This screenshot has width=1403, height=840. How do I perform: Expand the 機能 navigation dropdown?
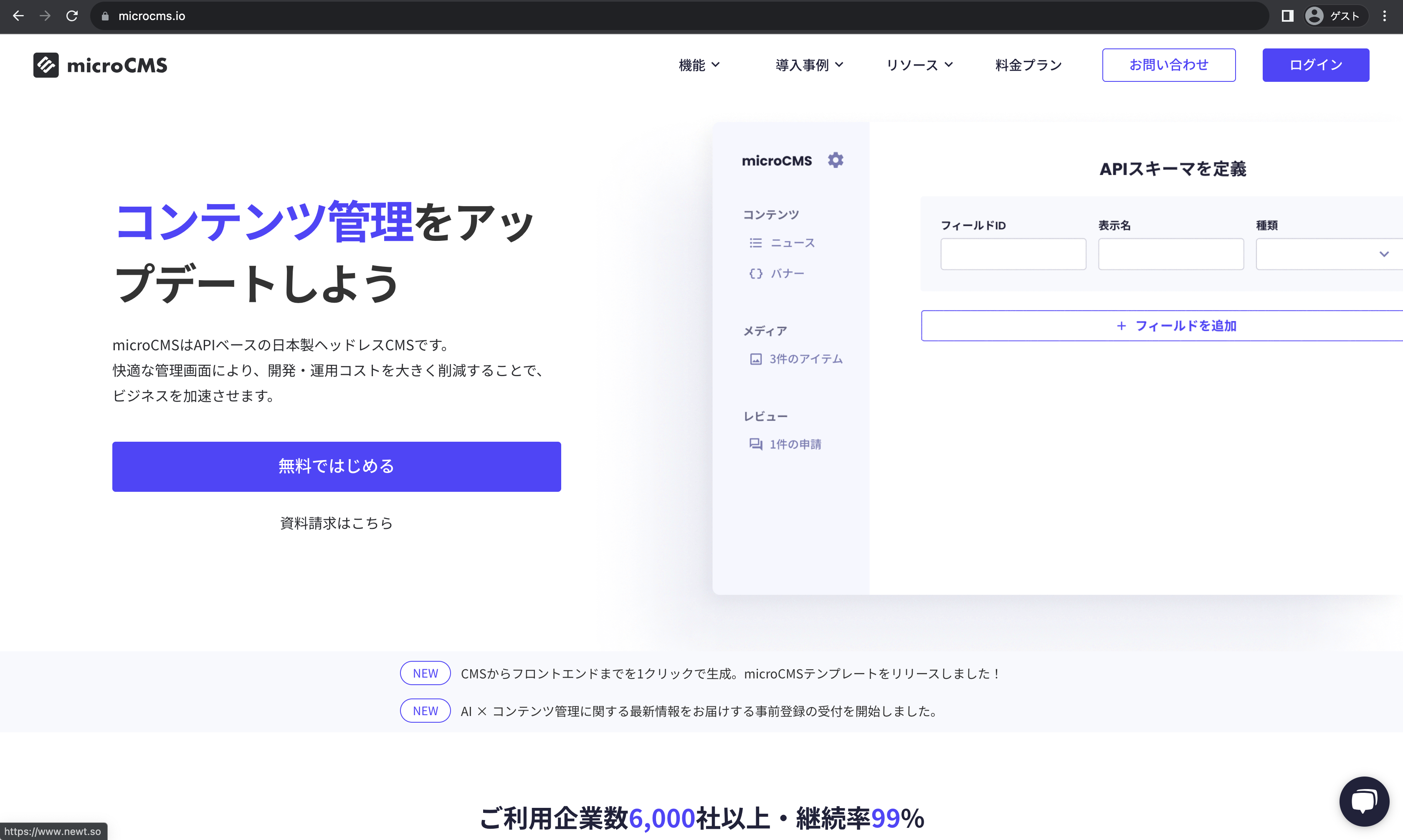coord(699,65)
